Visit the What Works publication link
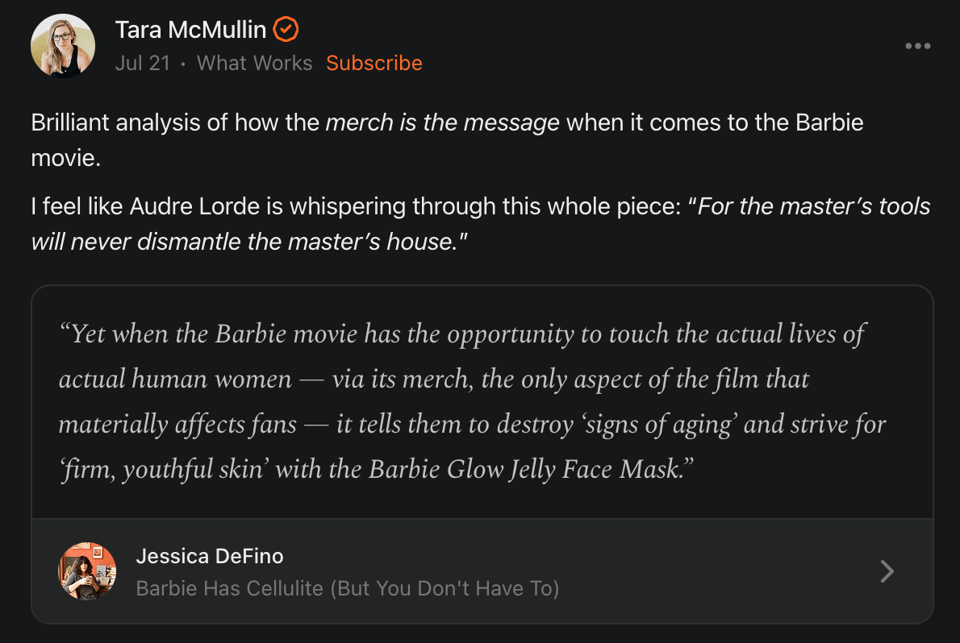The height and width of the screenshot is (643, 960). pyautogui.click(x=254, y=63)
